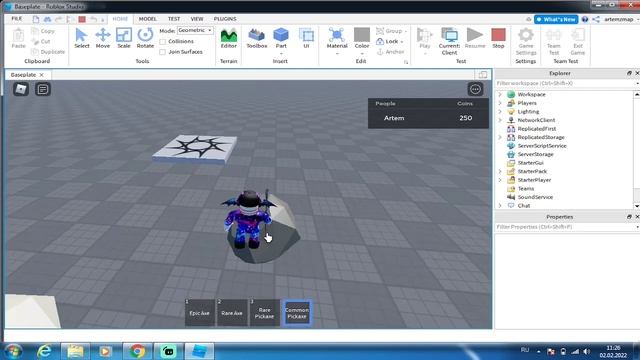
Task: Open the FILE menu
Action: click(x=17, y=19)
